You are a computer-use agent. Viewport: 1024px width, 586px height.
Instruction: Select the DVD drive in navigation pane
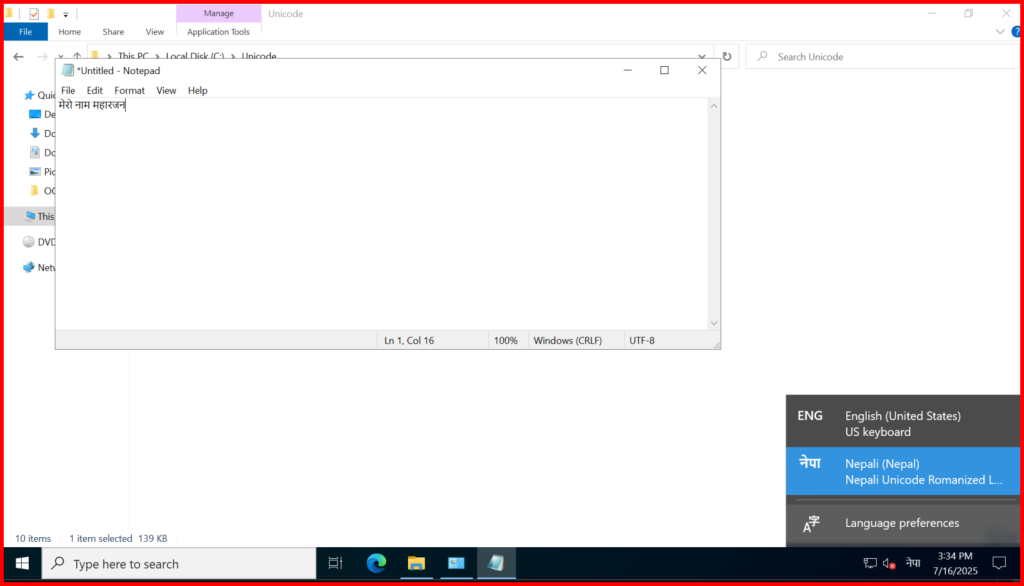(39, 242)
